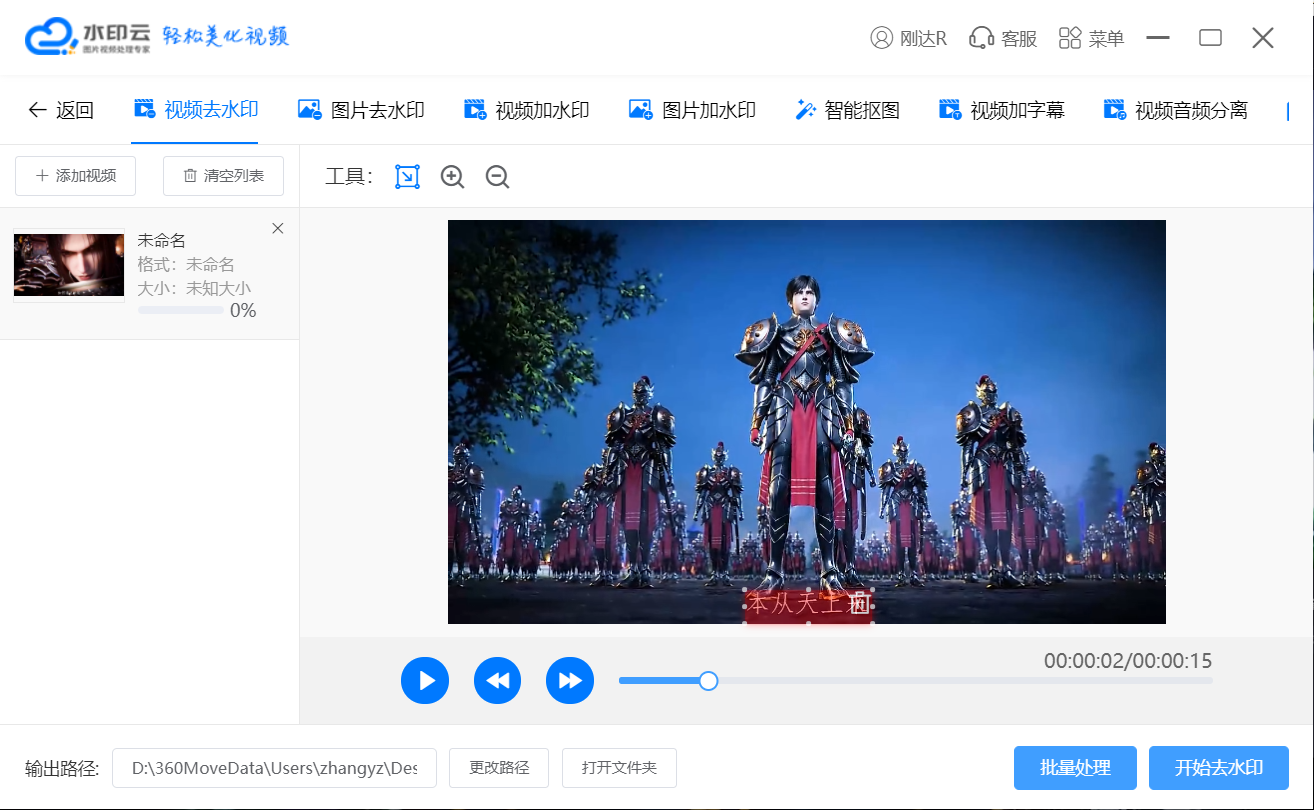Open the 刚达R user account
This screenshot has height=810, width=1314.
(908, 38)
